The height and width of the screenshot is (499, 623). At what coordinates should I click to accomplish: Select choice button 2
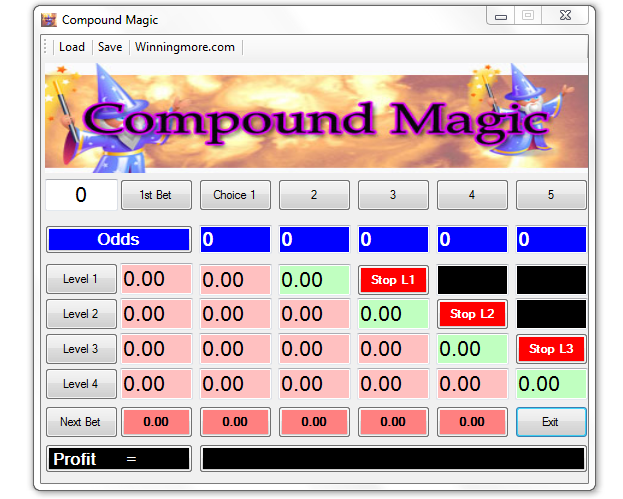[314, 195]
